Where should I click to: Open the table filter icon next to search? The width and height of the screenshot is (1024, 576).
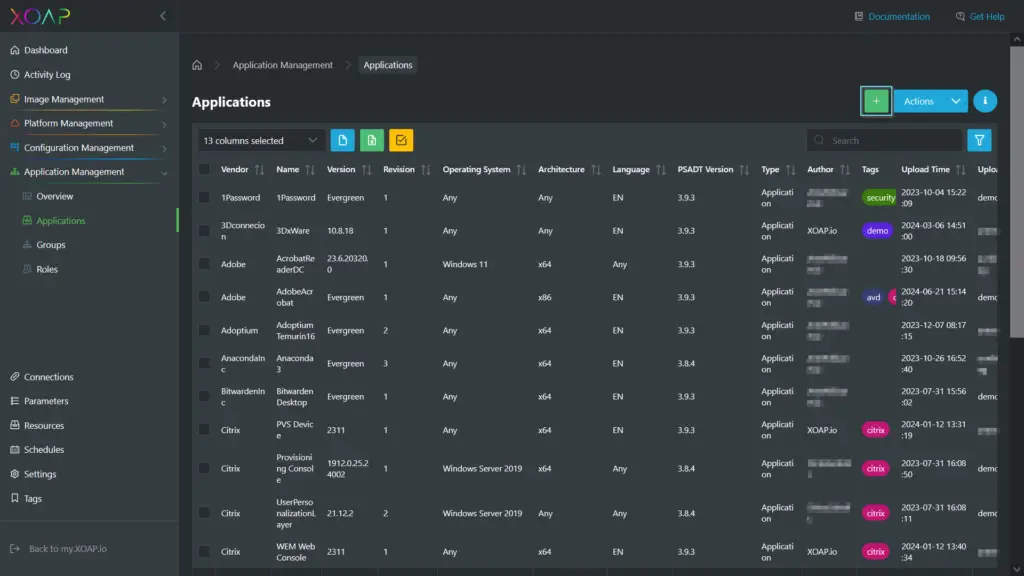(979, 140)
